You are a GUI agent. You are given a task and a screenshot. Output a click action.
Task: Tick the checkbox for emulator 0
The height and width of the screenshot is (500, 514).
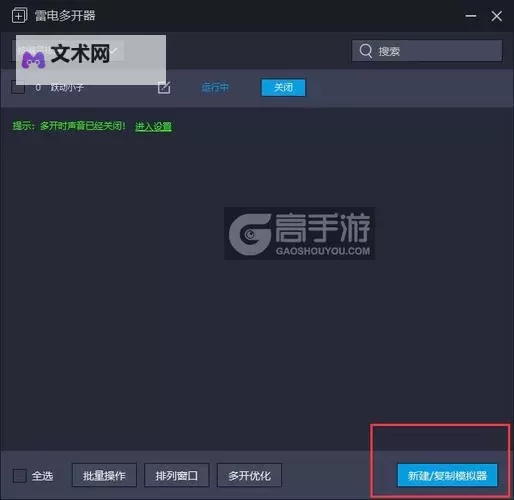pyautogui.click(x=18, y=87)
